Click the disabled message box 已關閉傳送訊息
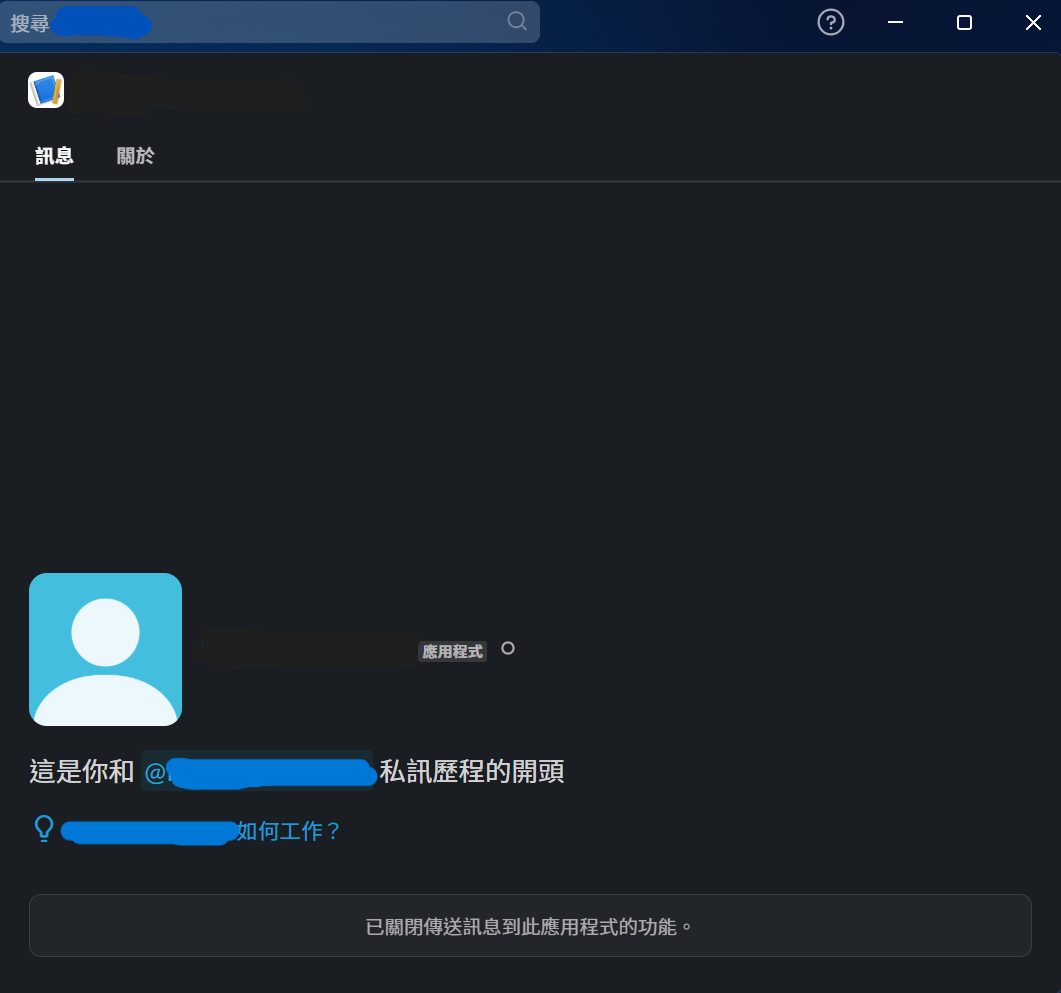 pyautogui.click(x=530, y=926)
